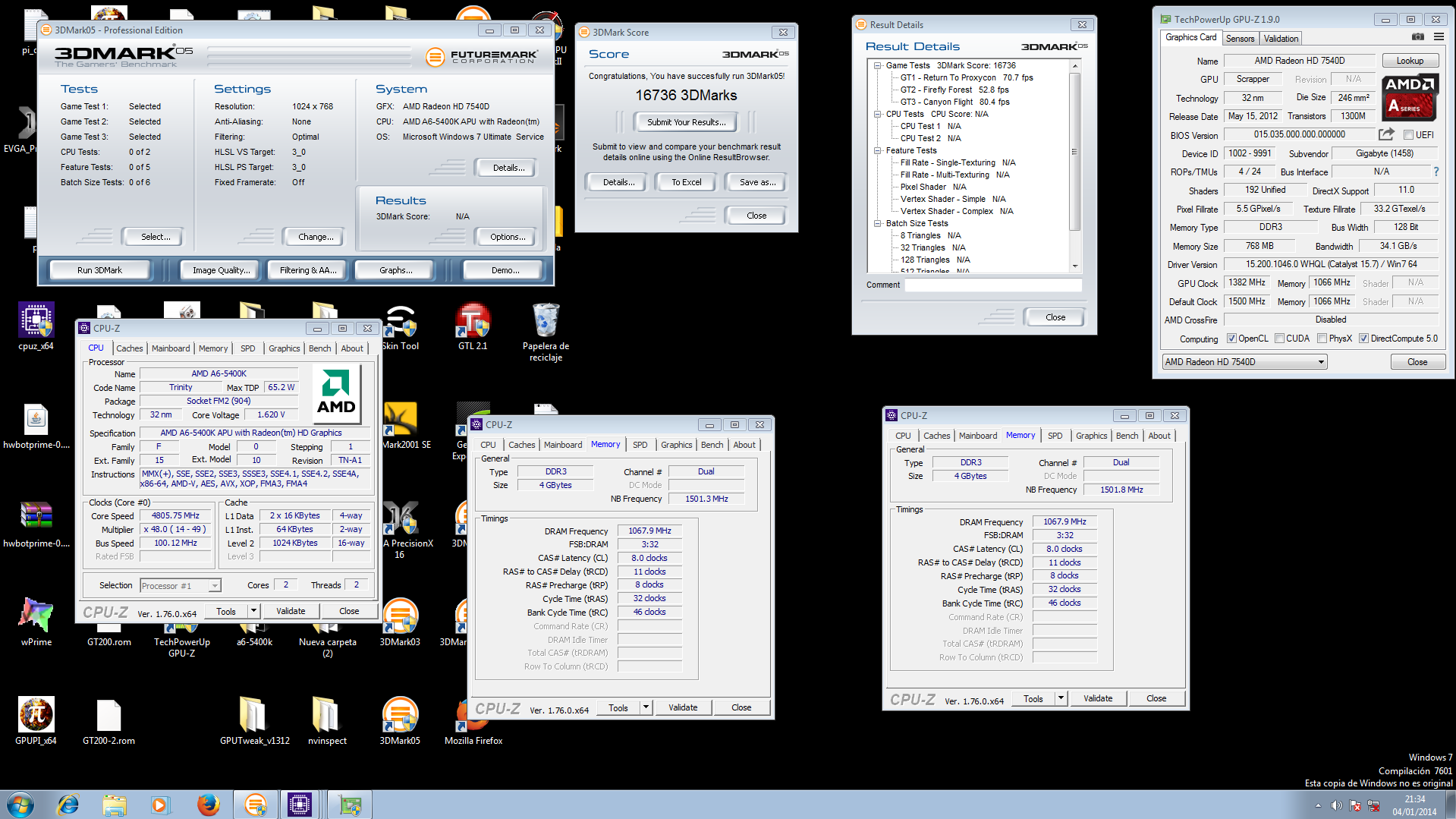Viewport: 1456px width, 819px height.
Task: Collapse the CPU Tests tree node
Action: (877, 114)
